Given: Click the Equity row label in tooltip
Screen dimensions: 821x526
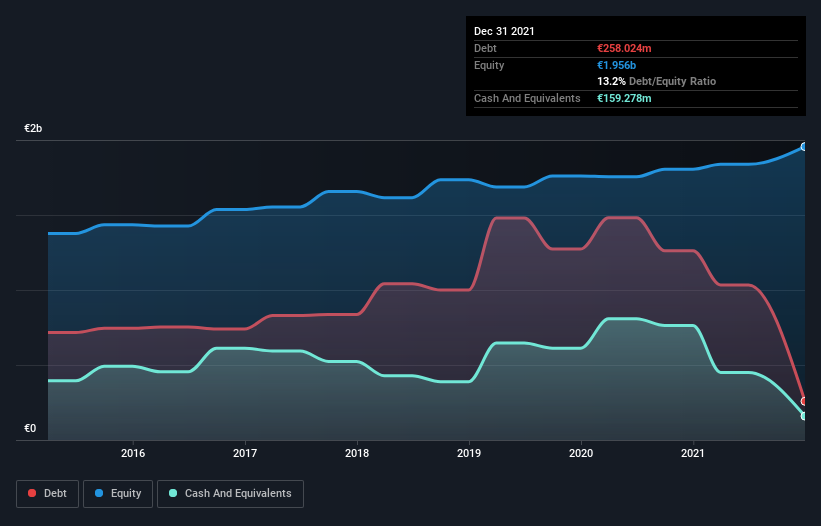Looking at the screenshot, I should coord(489,65).
